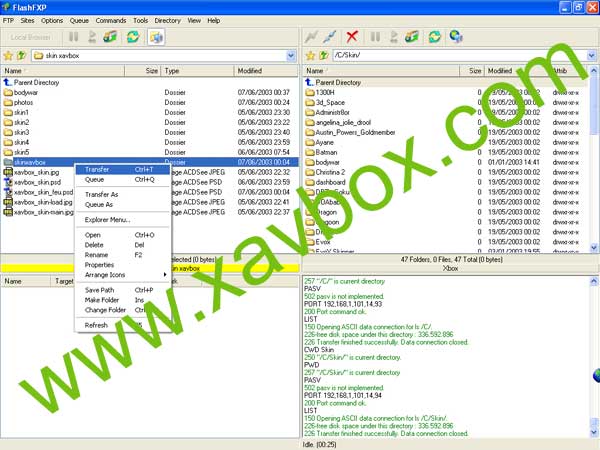This screenshot has height=450, width=600.
Task: Open the View menu
Action: coord(194,21)
